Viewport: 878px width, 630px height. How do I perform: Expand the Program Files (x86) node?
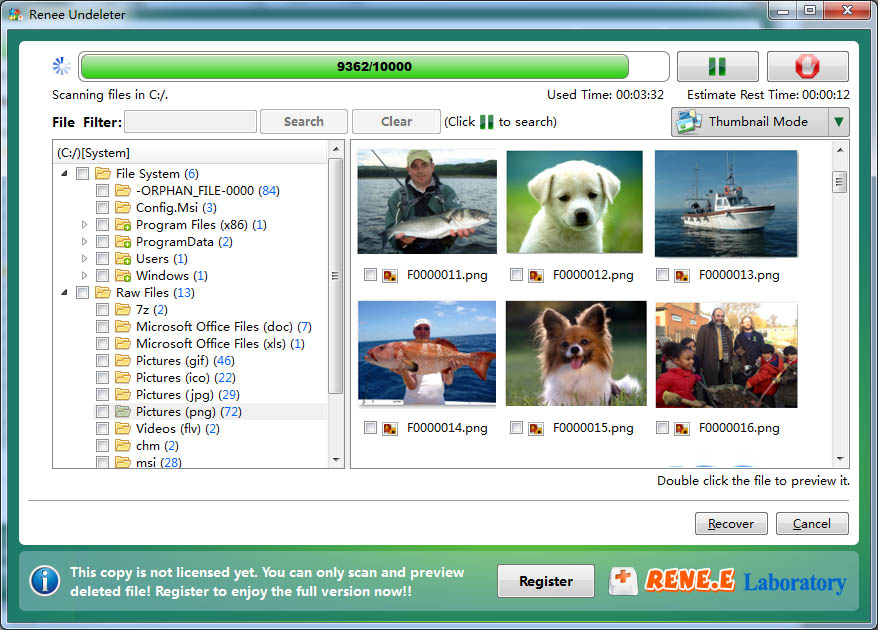84,225
